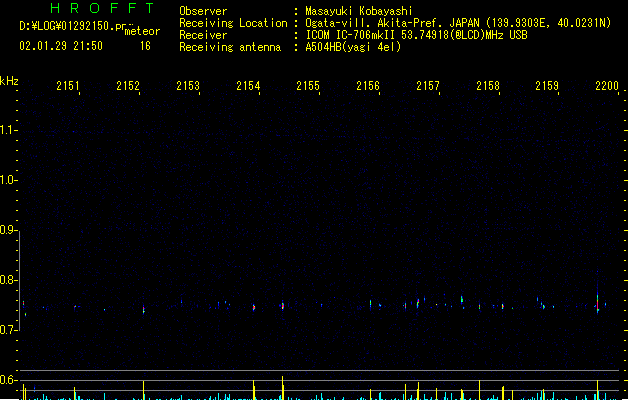Click the bright meteor echo just before 2200

[x=598, y=303]
